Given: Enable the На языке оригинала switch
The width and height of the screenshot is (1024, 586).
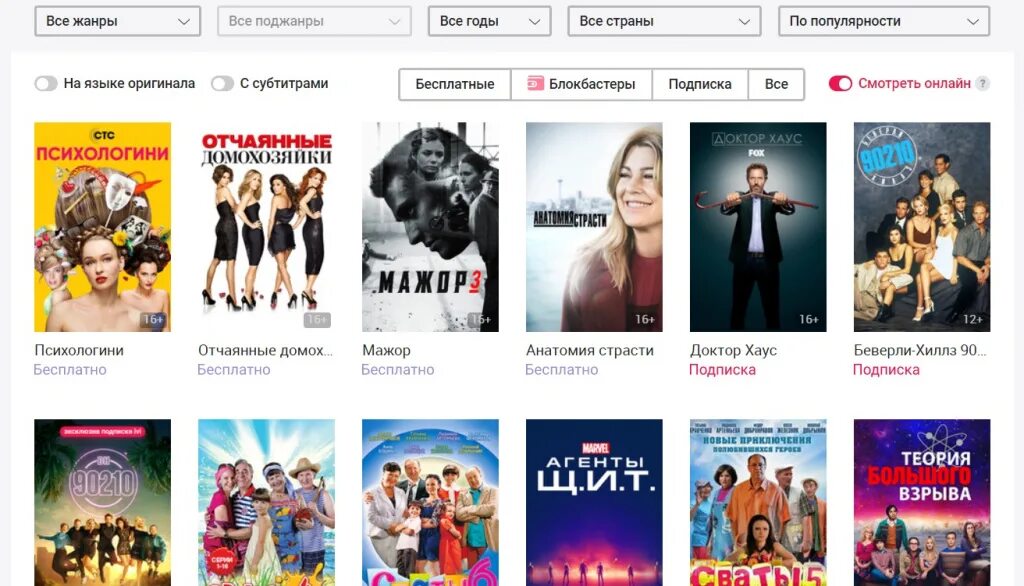Looking at the screenshot, I should [x=46, y=84].
